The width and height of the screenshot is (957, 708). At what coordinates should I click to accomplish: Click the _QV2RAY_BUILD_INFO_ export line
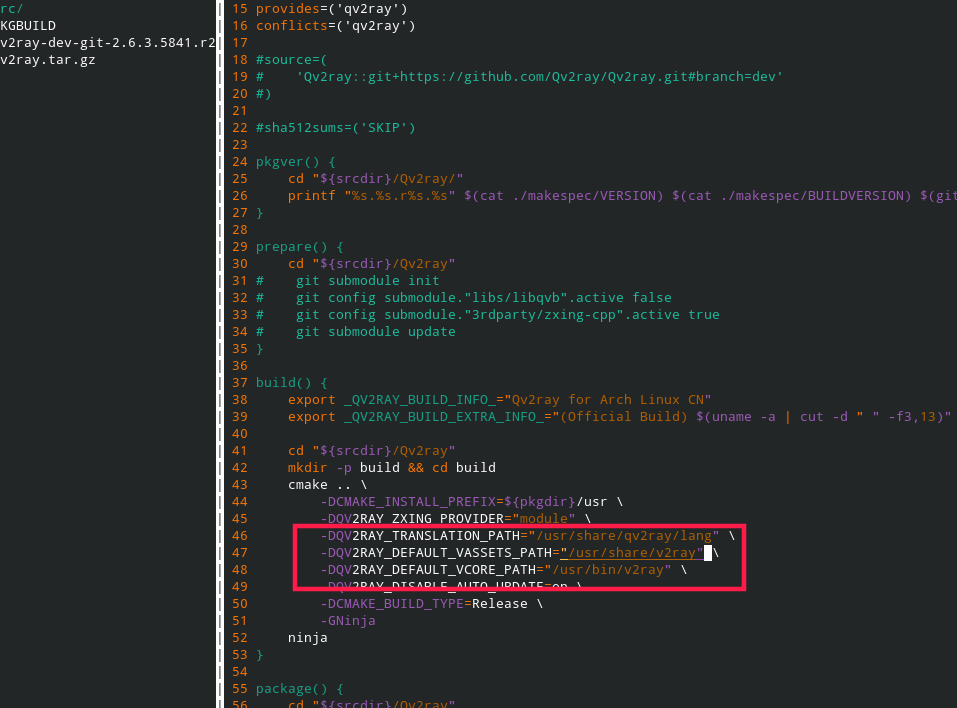pos(499,400)
